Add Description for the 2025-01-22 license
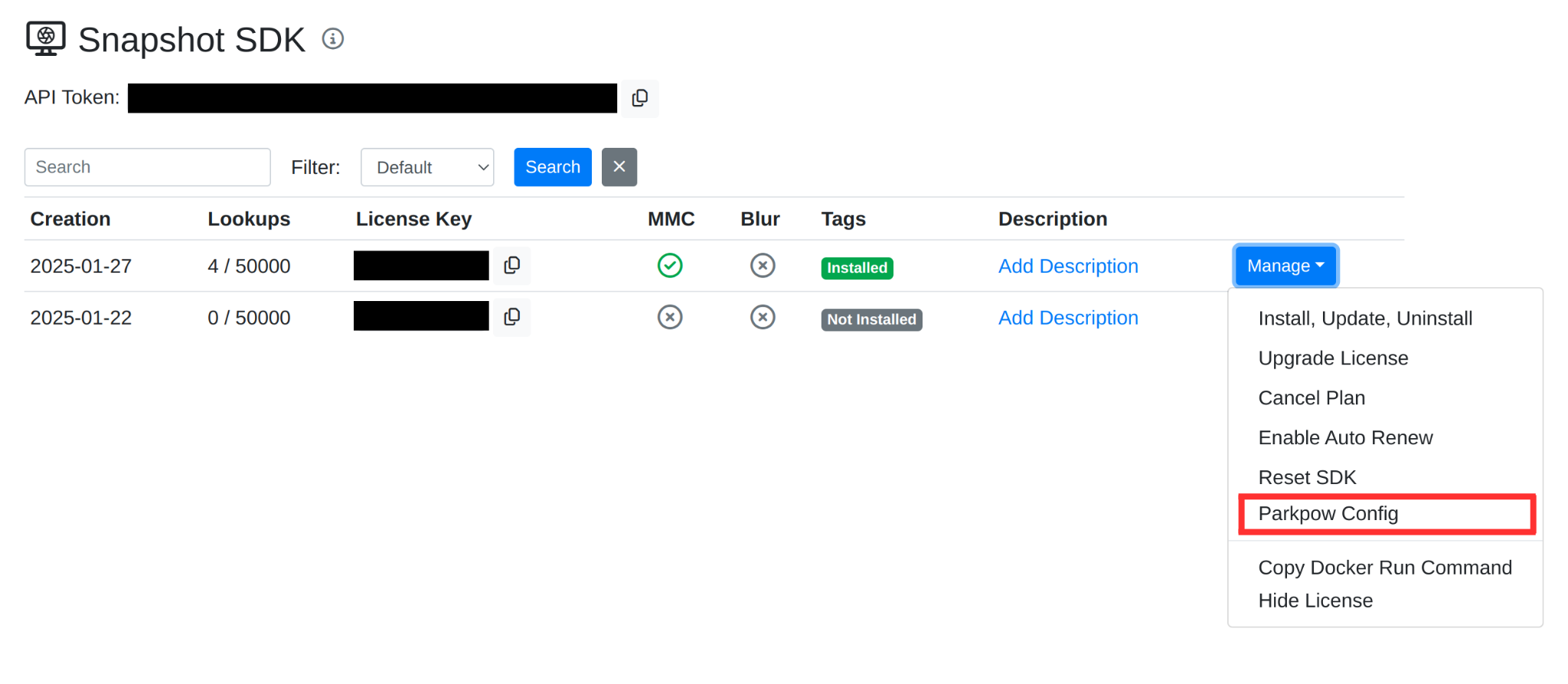1568x684 pixels. coord(1068,318)
